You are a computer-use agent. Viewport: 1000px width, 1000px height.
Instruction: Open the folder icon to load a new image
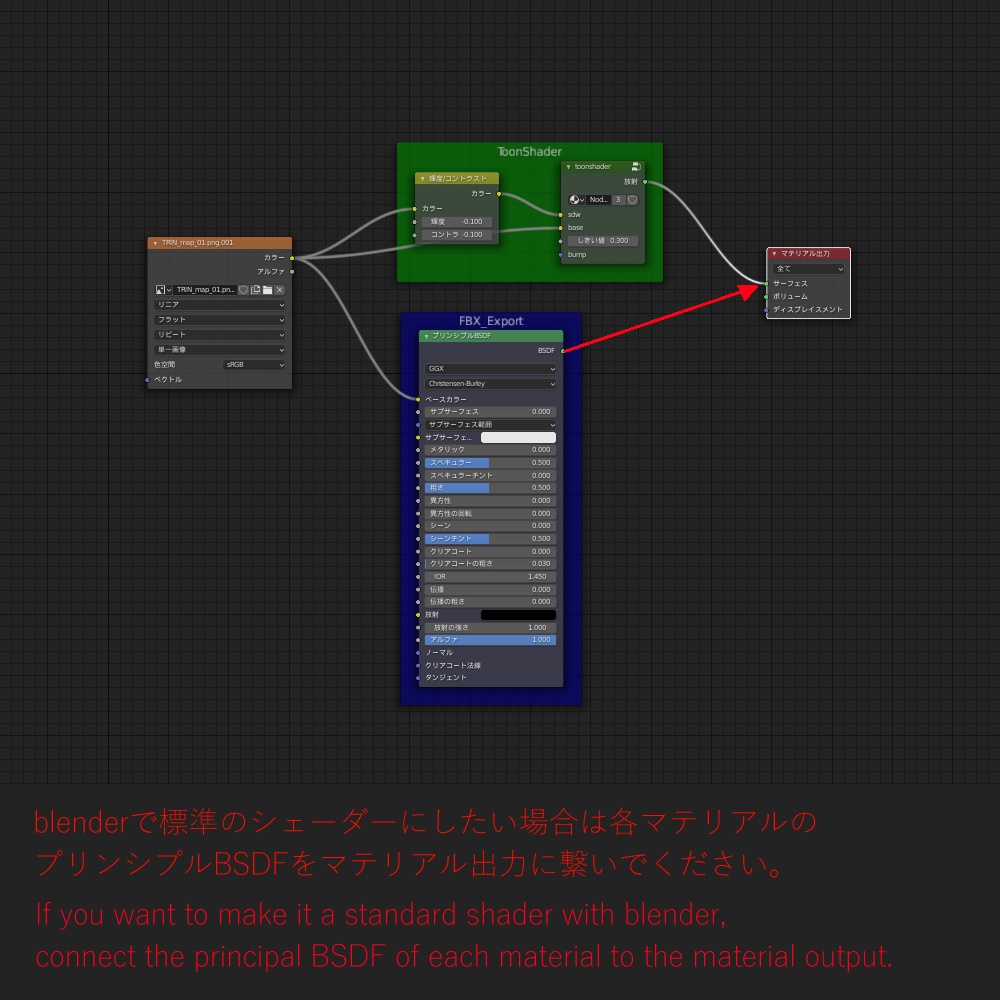pos(267,289)
